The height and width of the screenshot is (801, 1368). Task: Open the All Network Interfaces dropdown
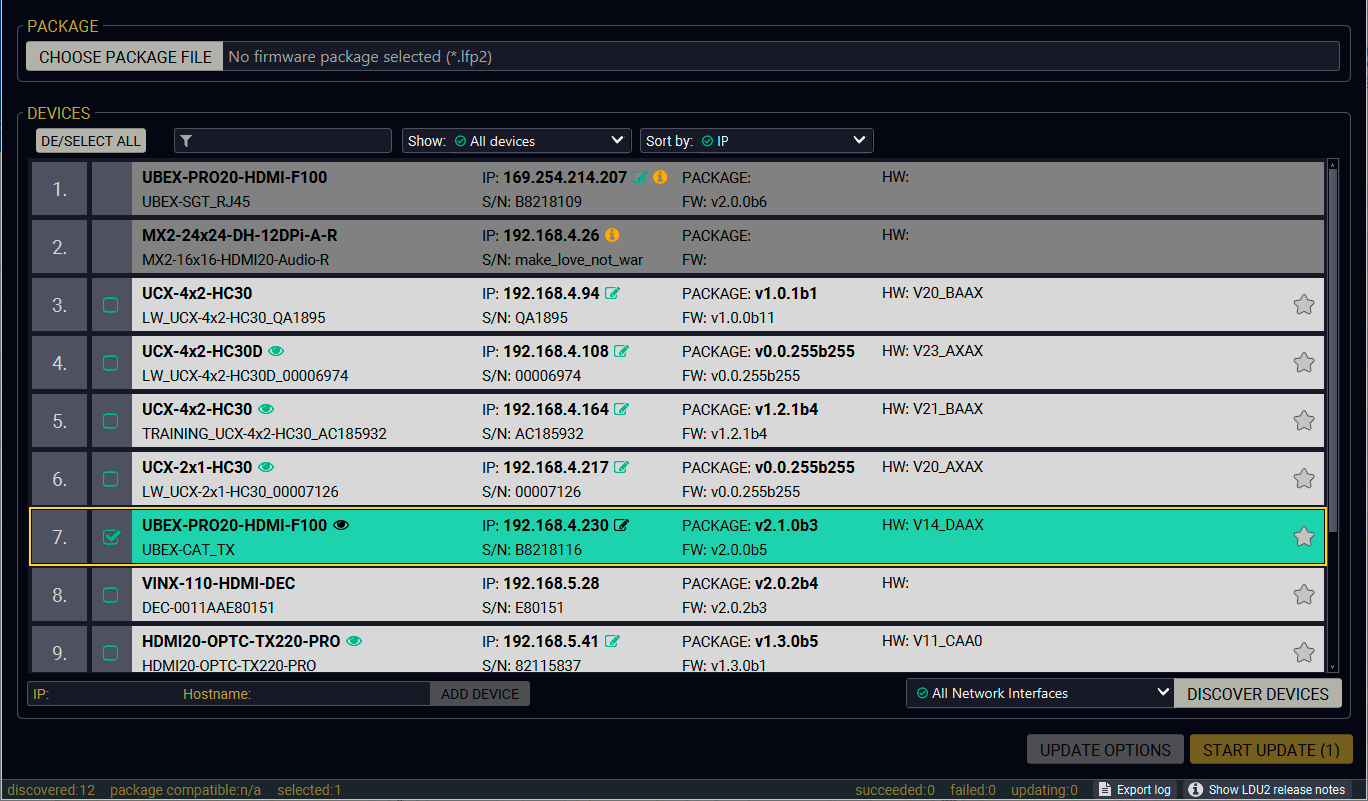[x=1039, y=693]
